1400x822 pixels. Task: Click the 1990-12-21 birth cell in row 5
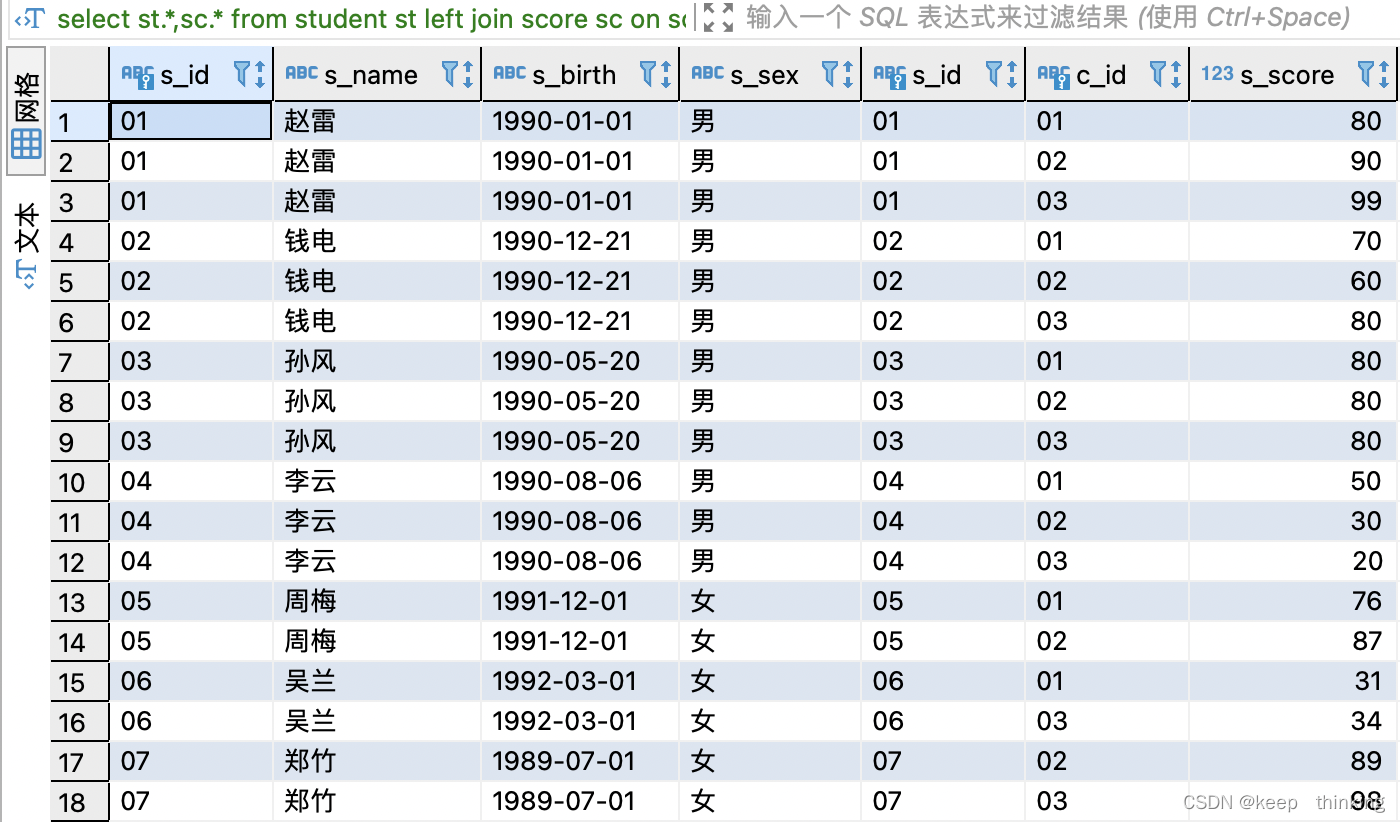[580, 281]
